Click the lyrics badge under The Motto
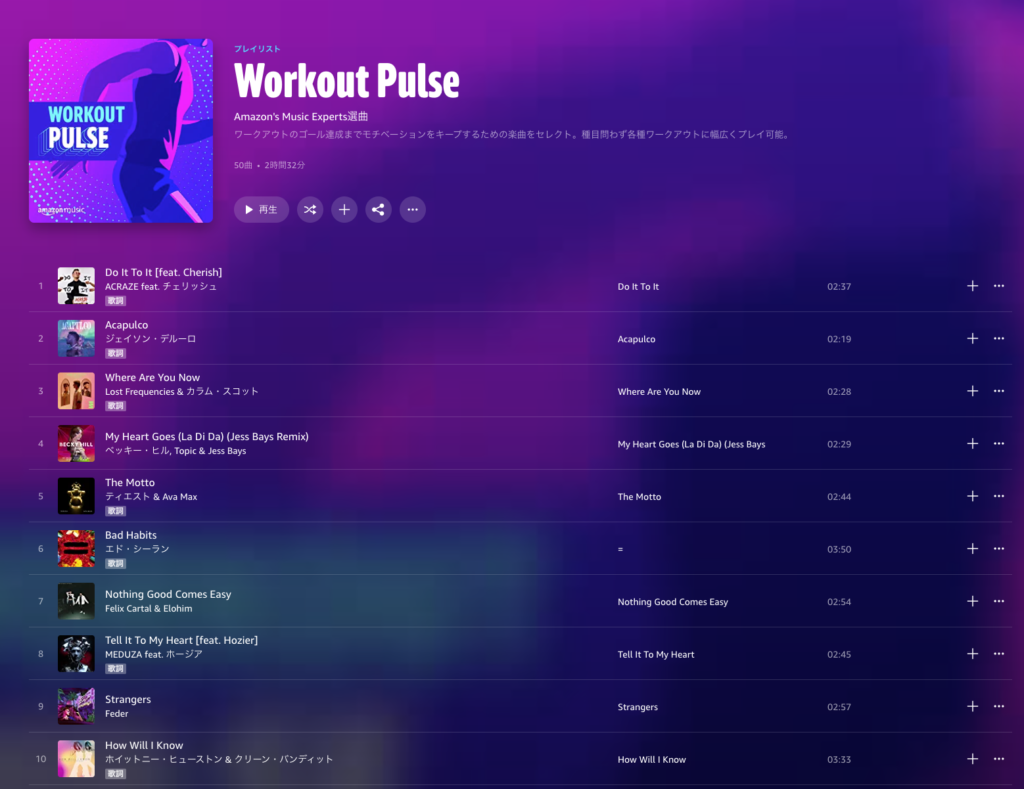 point(116,511)
